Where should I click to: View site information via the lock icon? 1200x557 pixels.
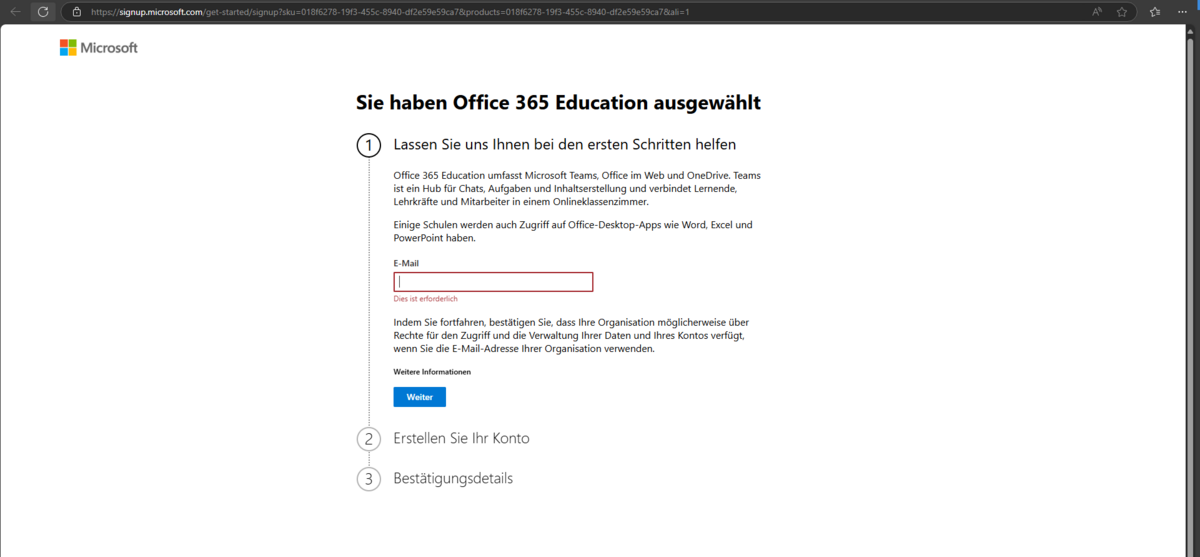point(76,12)
